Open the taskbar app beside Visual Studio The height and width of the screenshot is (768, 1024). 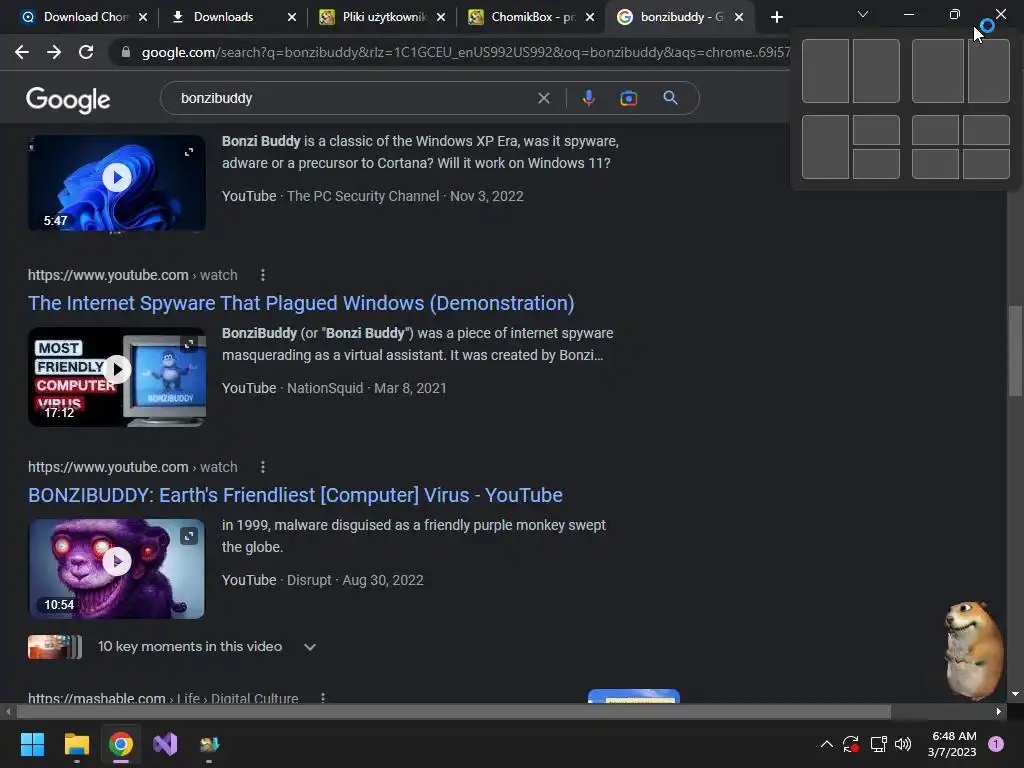point(210,744)
